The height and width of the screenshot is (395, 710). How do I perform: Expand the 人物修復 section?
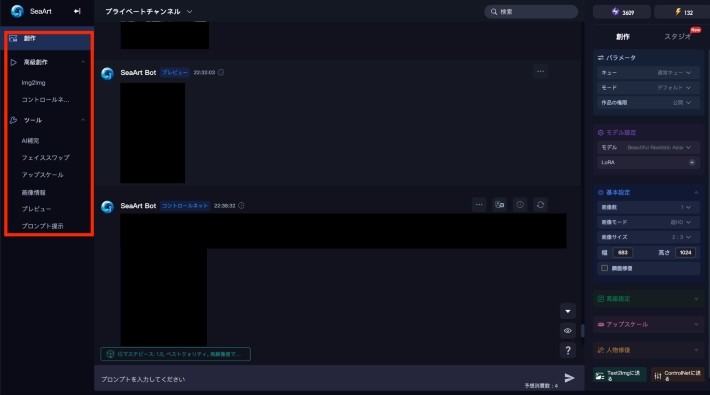pos(696,350)
